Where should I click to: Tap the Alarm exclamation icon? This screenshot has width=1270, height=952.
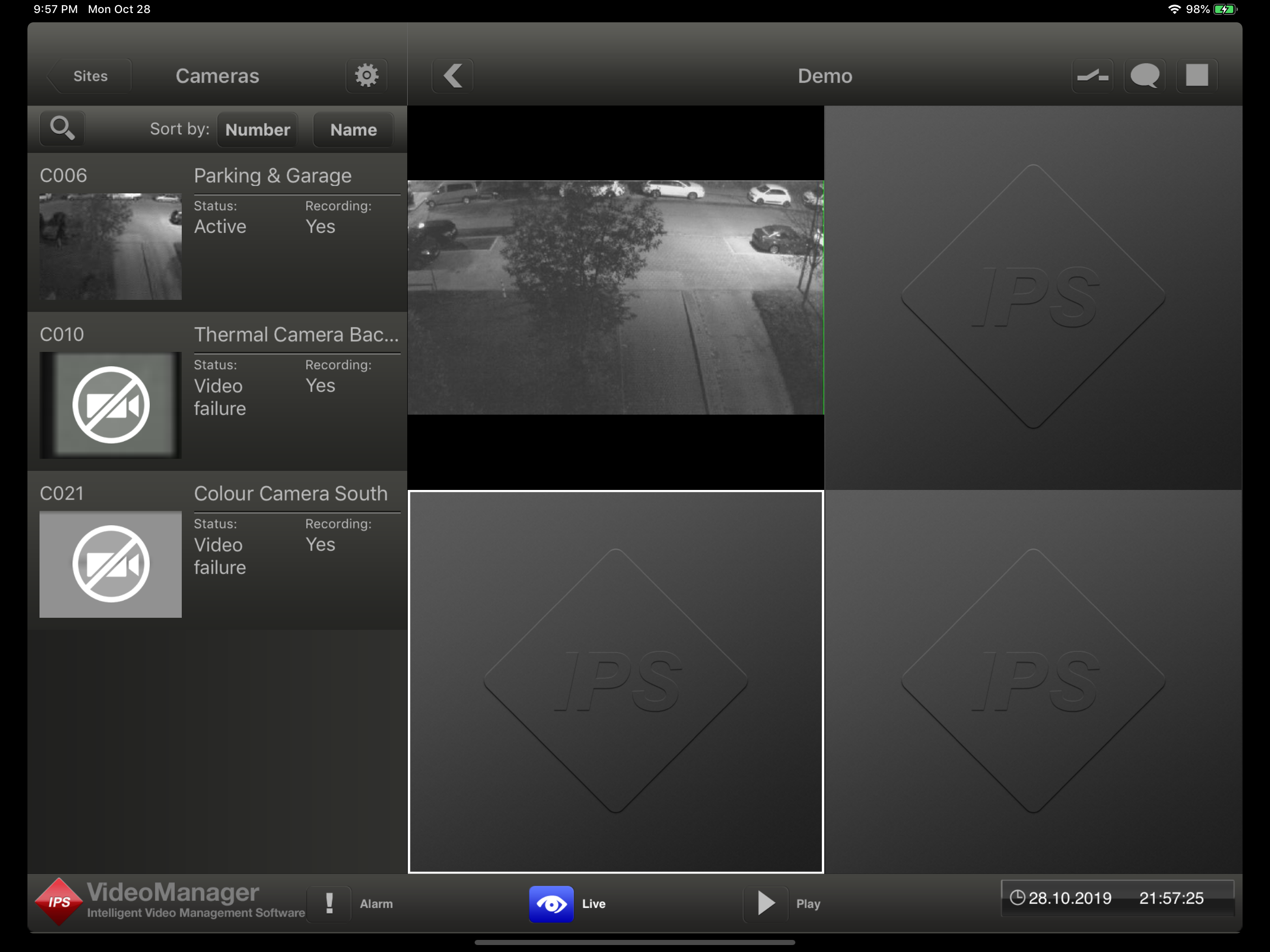point(329,904)
